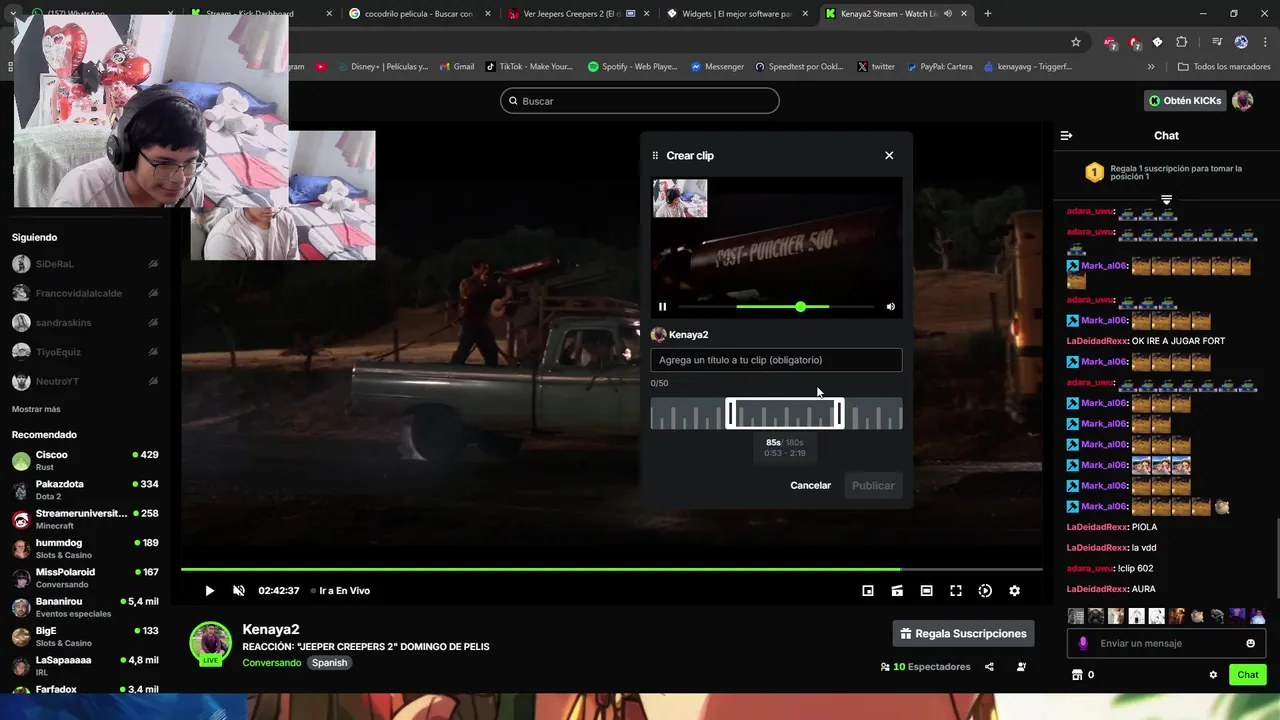1280x720 pixels.
Task: Open chat settings gear
Action: tap(1213, 675)
